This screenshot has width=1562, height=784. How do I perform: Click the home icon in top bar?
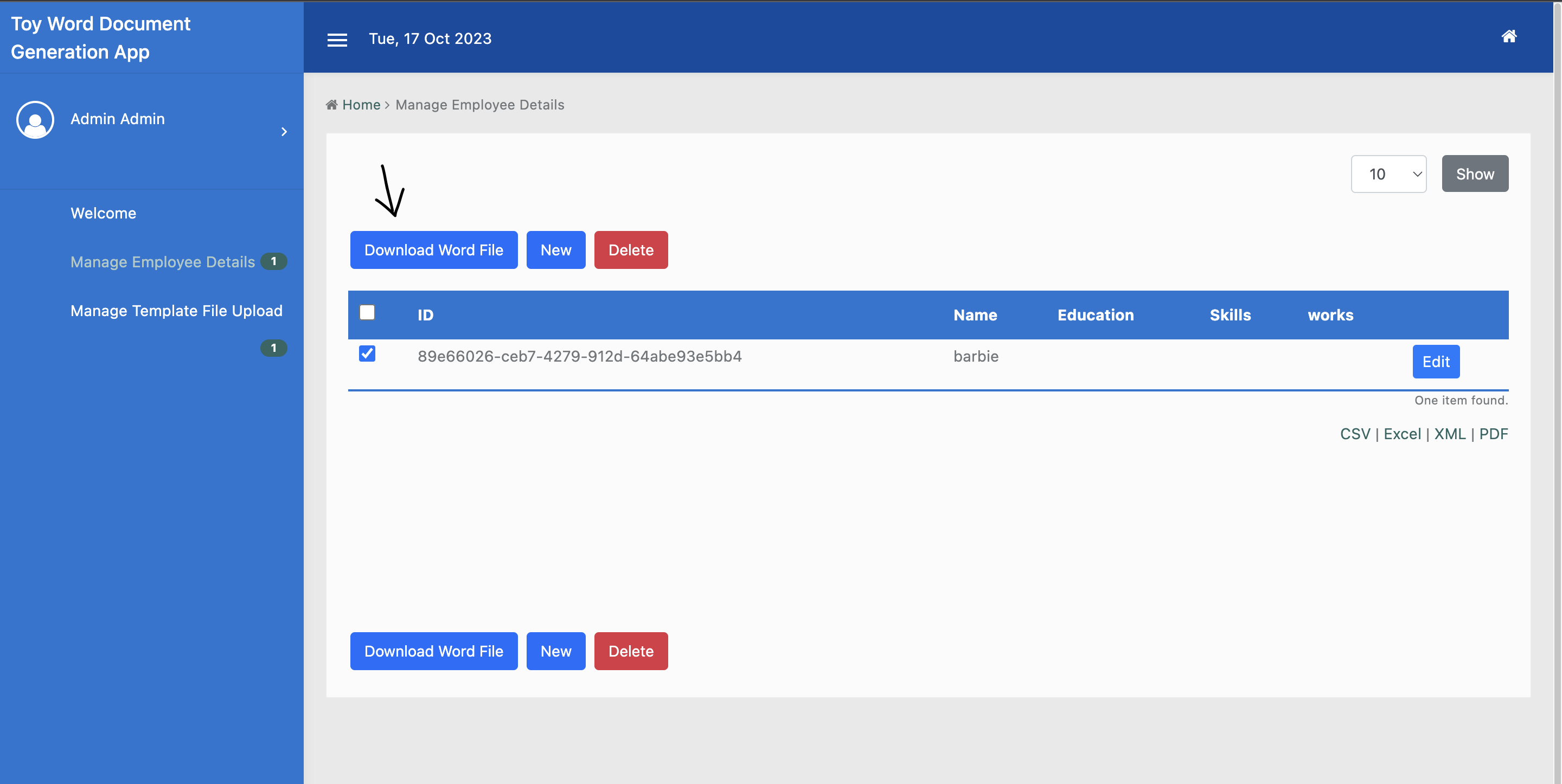click(x=1508, y=37)
